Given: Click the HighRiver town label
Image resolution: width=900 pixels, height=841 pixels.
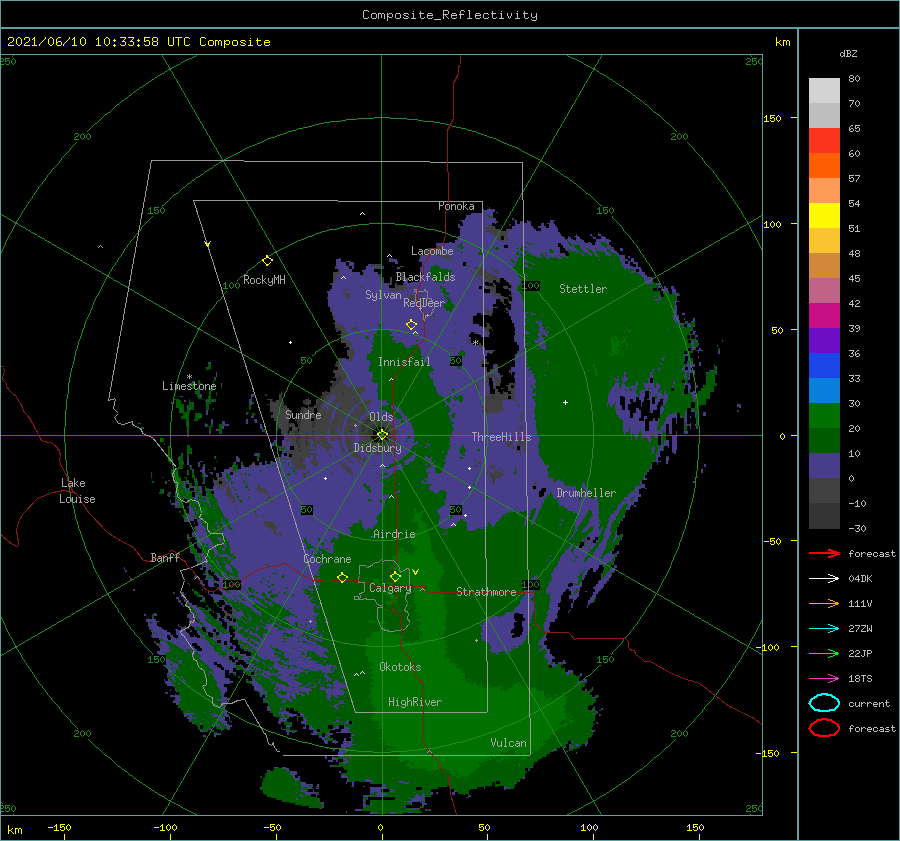Looking at the screenshot, I should click(415, 702).
